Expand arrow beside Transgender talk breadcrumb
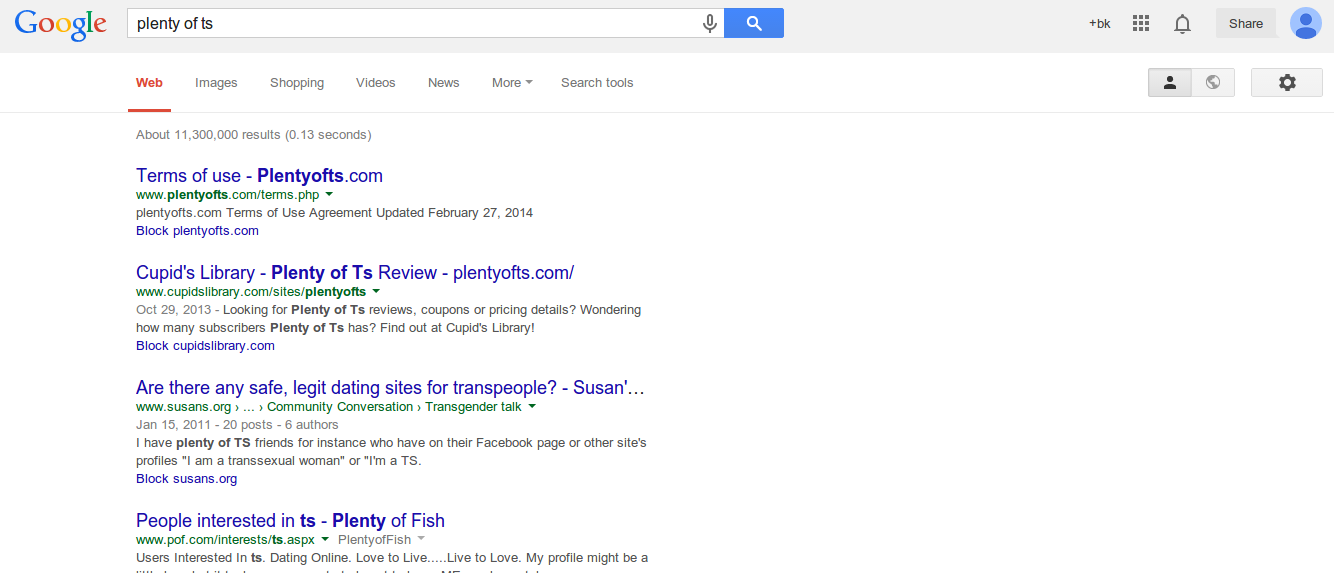 click(x=532, y=407)
